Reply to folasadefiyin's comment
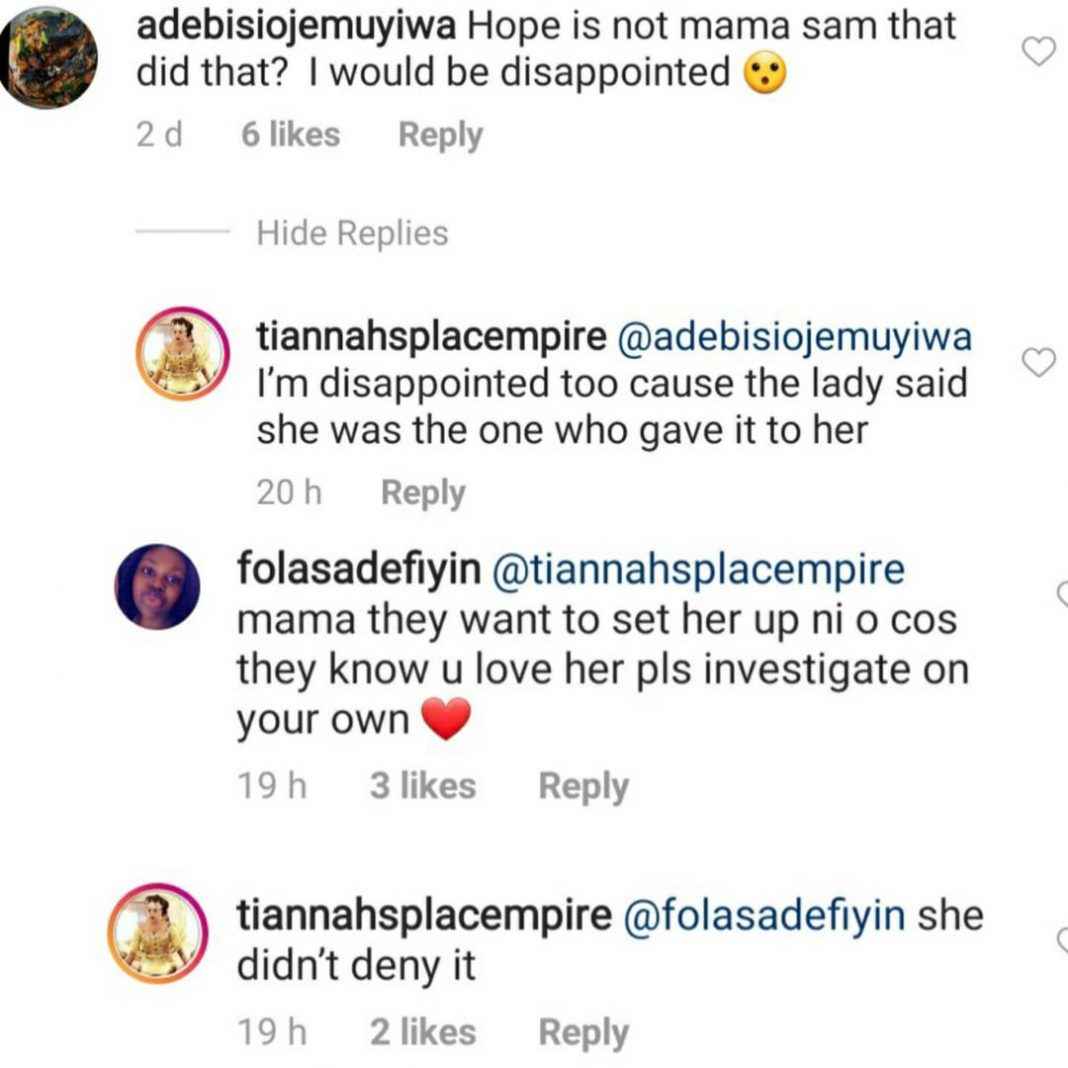Image resolution: width=1068 pixels, height=1068 pixels. click(583, 787)
